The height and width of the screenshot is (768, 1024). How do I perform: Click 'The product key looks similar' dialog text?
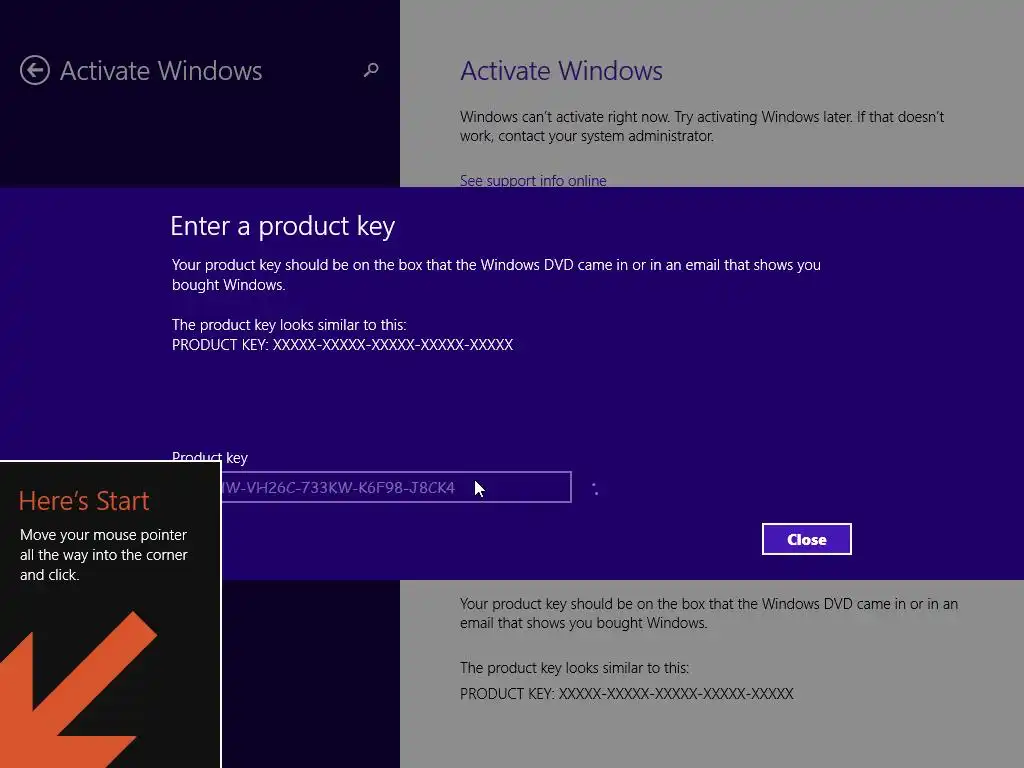pyautogui.click(x=289, y=325)
